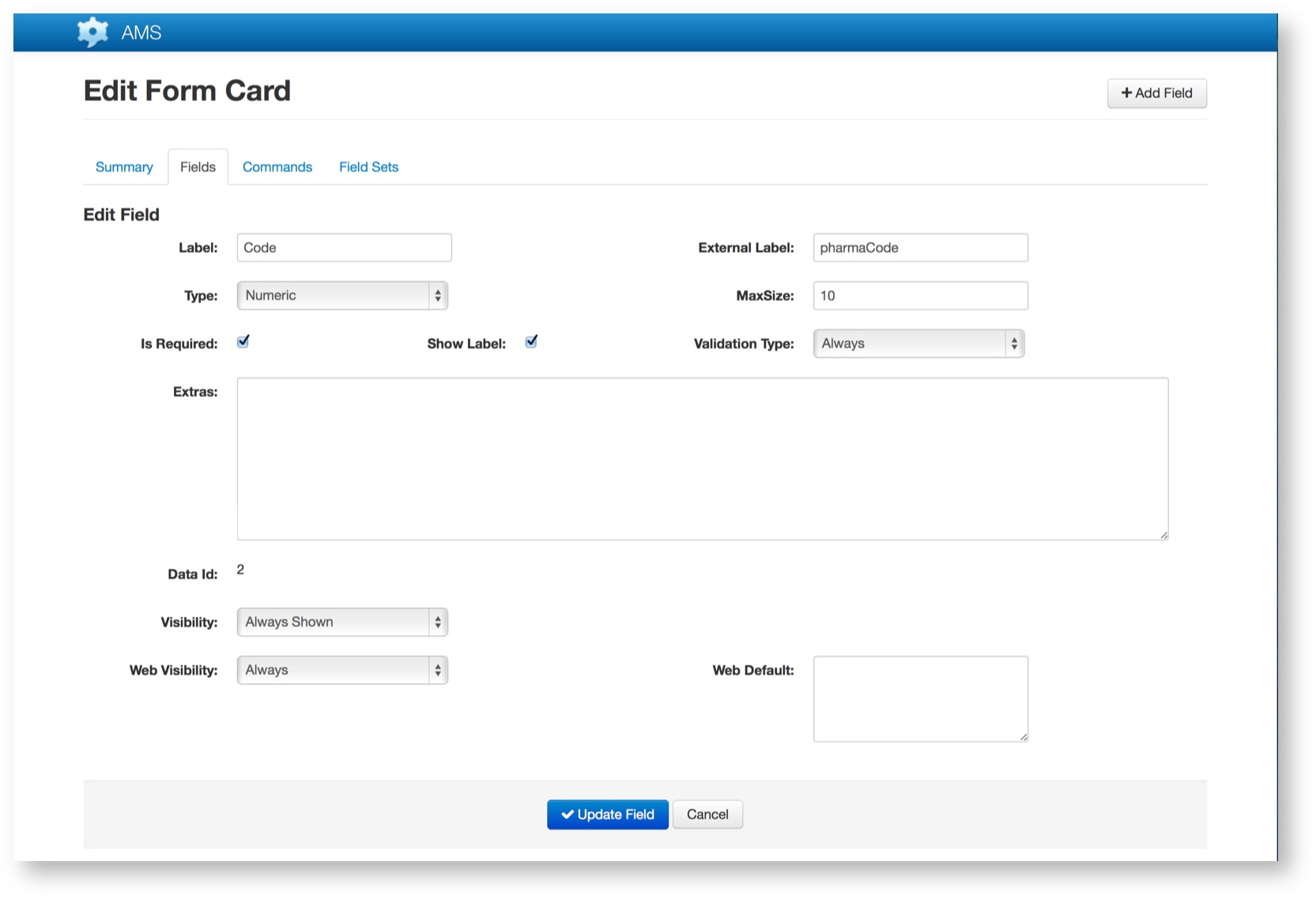Click the AMS gear logo icon
The width and height of the screenshot is (1316, 899).
click(x=92, y=32)
